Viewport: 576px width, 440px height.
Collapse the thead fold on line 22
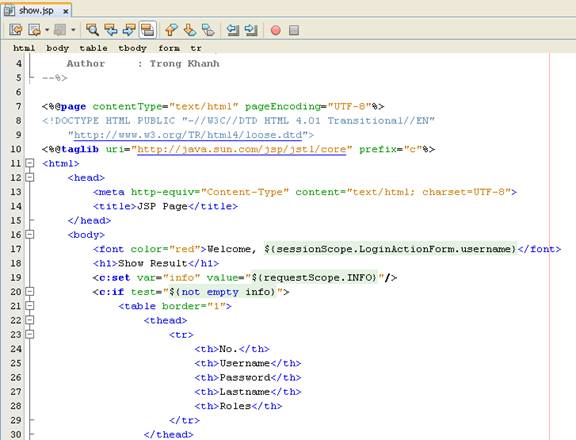[30, 320]
